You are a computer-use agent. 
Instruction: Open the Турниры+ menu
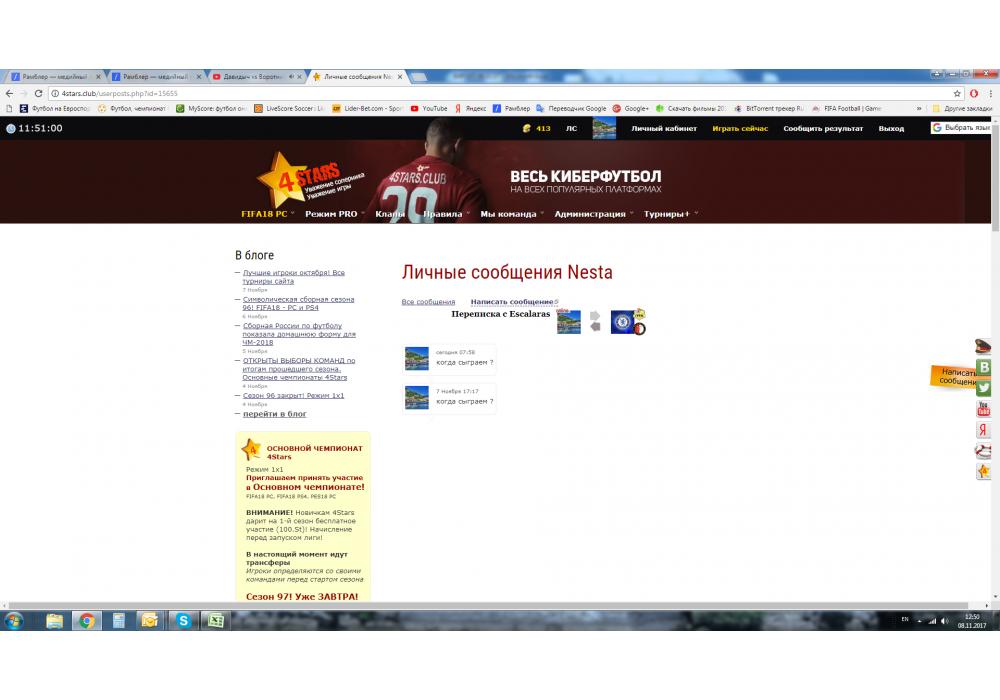pyautogui.click(x=667, y=214)
